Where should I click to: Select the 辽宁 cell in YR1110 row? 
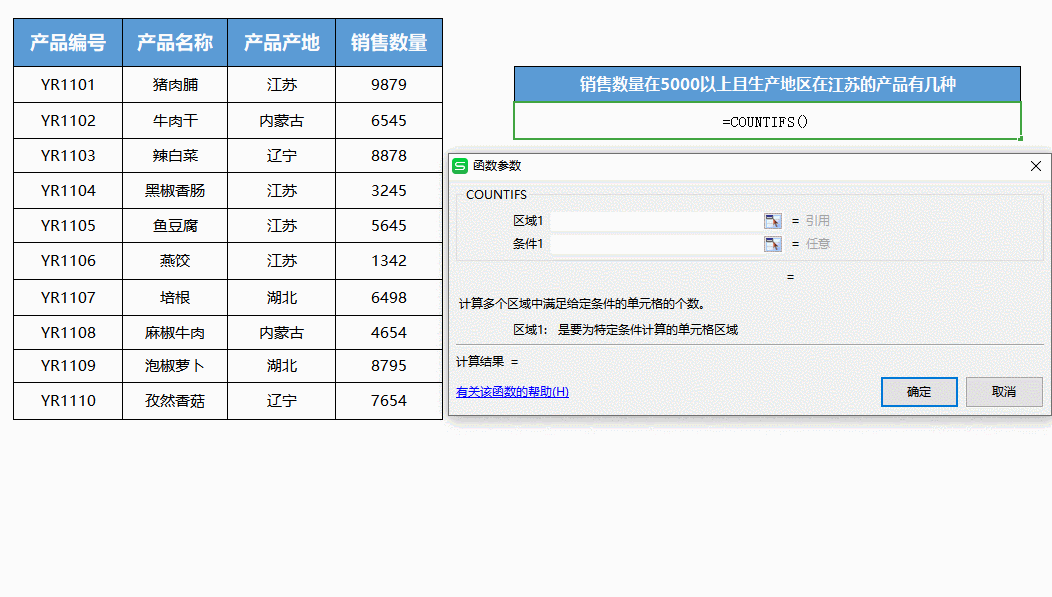282,401
